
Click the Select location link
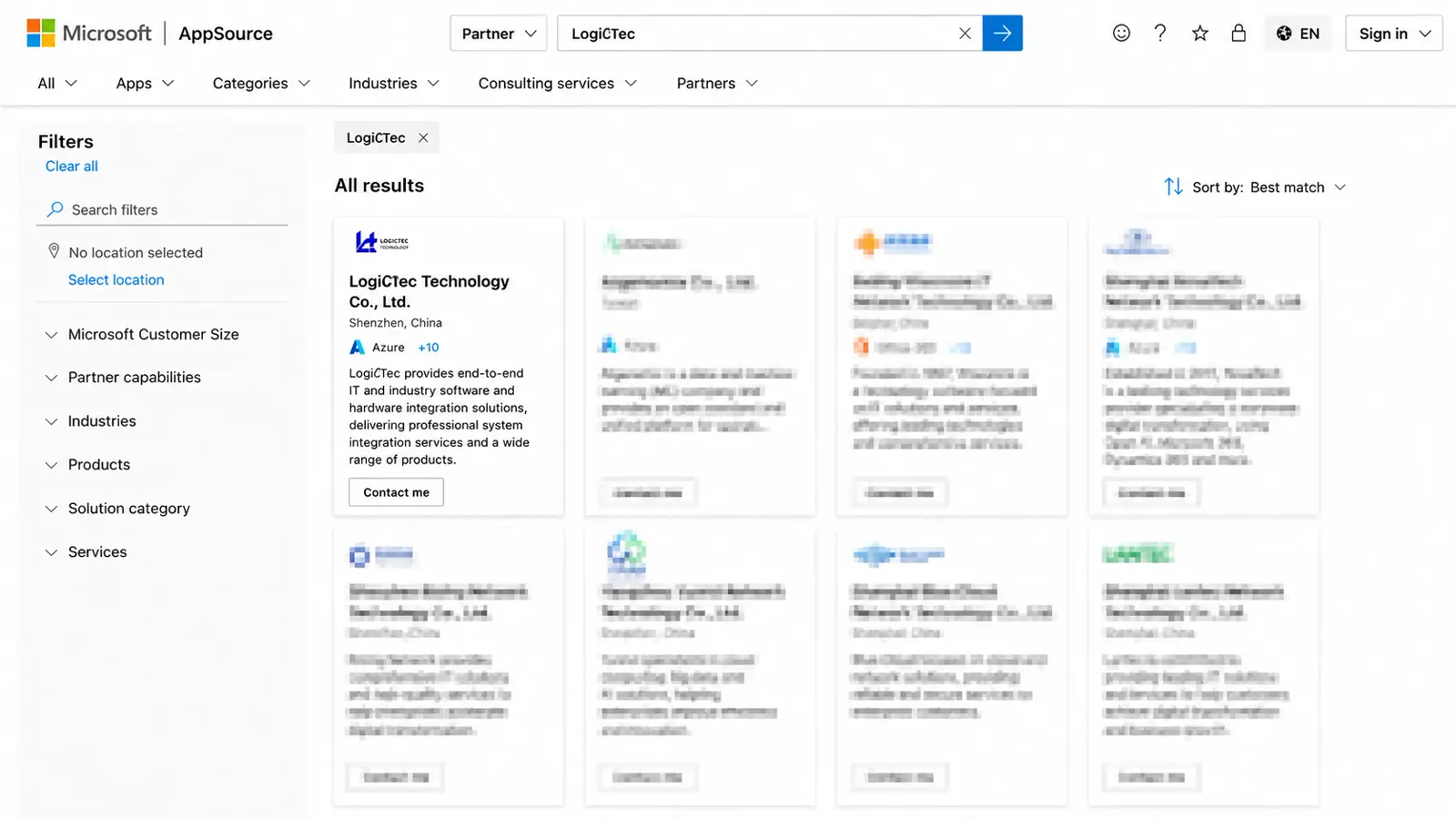click(x=116, y=280)
